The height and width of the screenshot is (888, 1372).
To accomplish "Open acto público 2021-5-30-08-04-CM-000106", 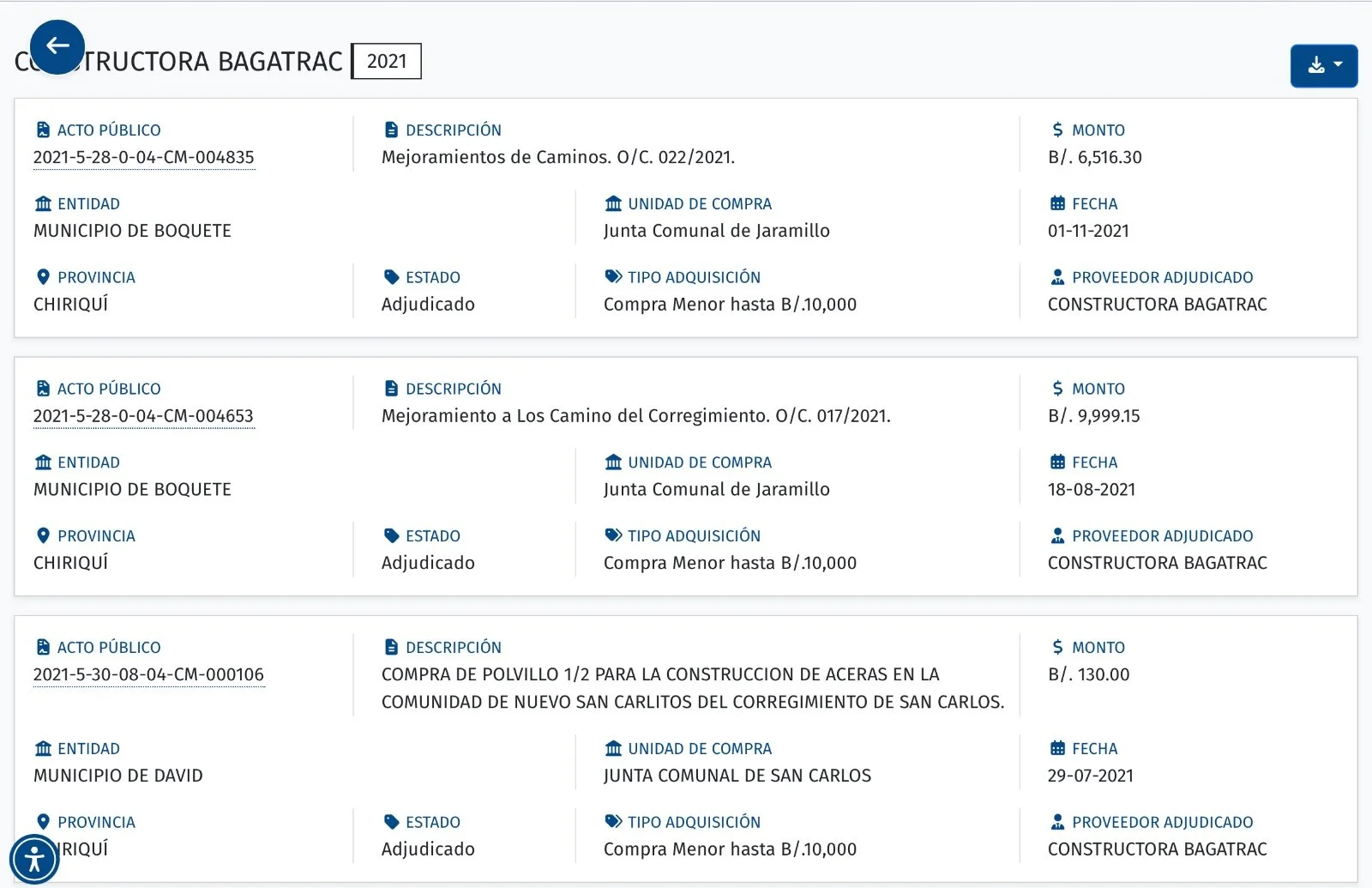I will pyautogui.click(x=149, y=674).
